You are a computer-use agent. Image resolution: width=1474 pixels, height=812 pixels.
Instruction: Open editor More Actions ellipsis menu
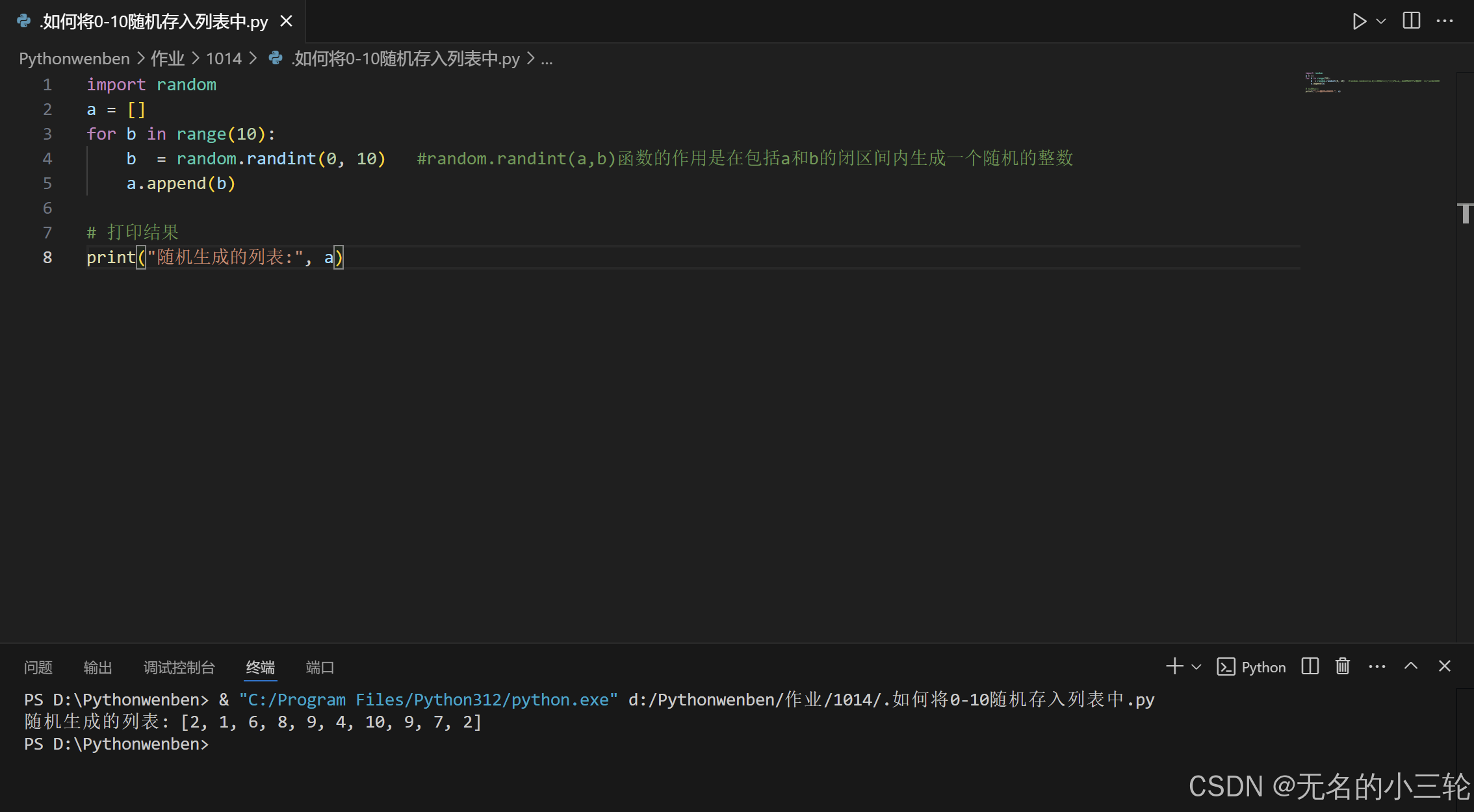click(1444, 21)
